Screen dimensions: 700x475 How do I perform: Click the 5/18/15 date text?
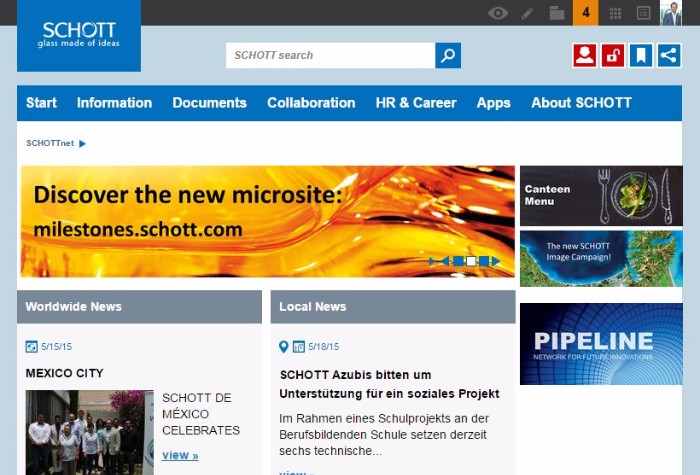coord(324,346)
